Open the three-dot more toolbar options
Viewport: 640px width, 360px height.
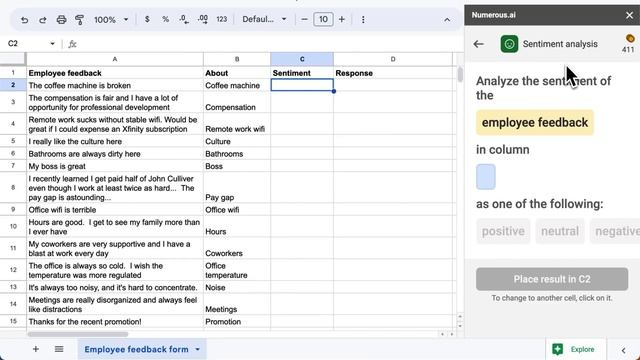pyautogui.click(x=363, y=20)
